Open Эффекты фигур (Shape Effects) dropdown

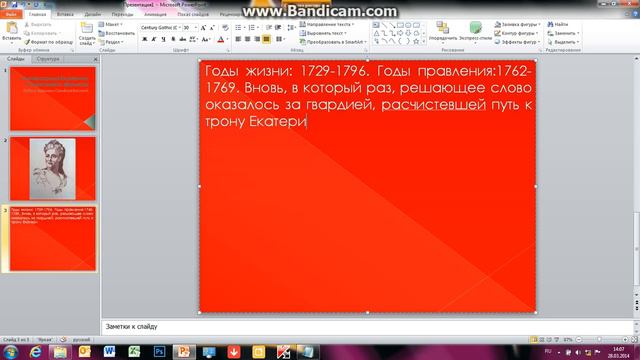[517, 42]
